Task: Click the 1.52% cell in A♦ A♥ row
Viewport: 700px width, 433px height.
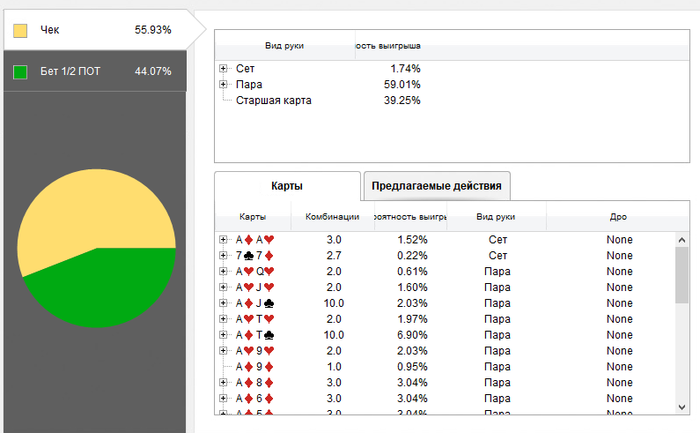Action: (412, 240)
